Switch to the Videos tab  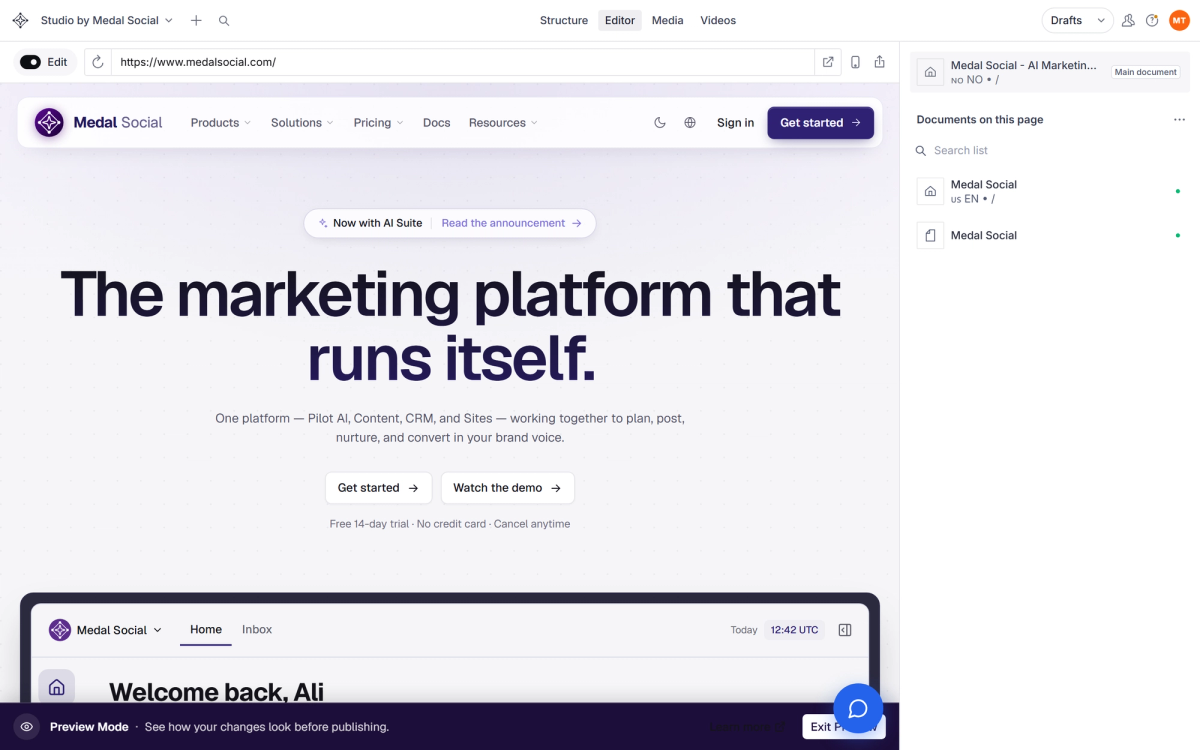click(718, 20)
